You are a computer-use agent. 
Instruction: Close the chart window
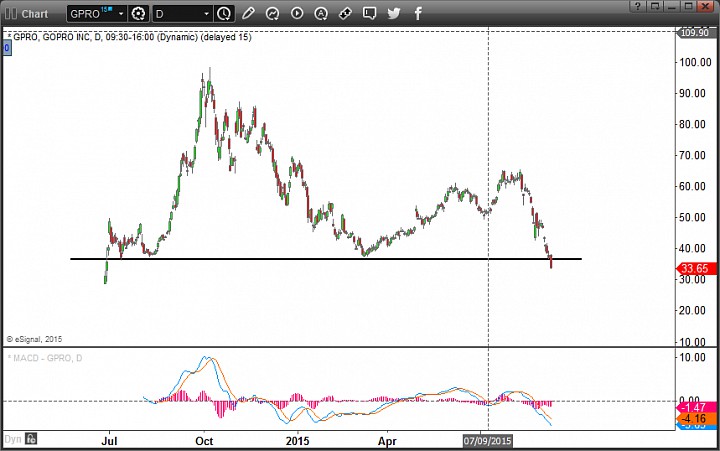pos(705,6)
